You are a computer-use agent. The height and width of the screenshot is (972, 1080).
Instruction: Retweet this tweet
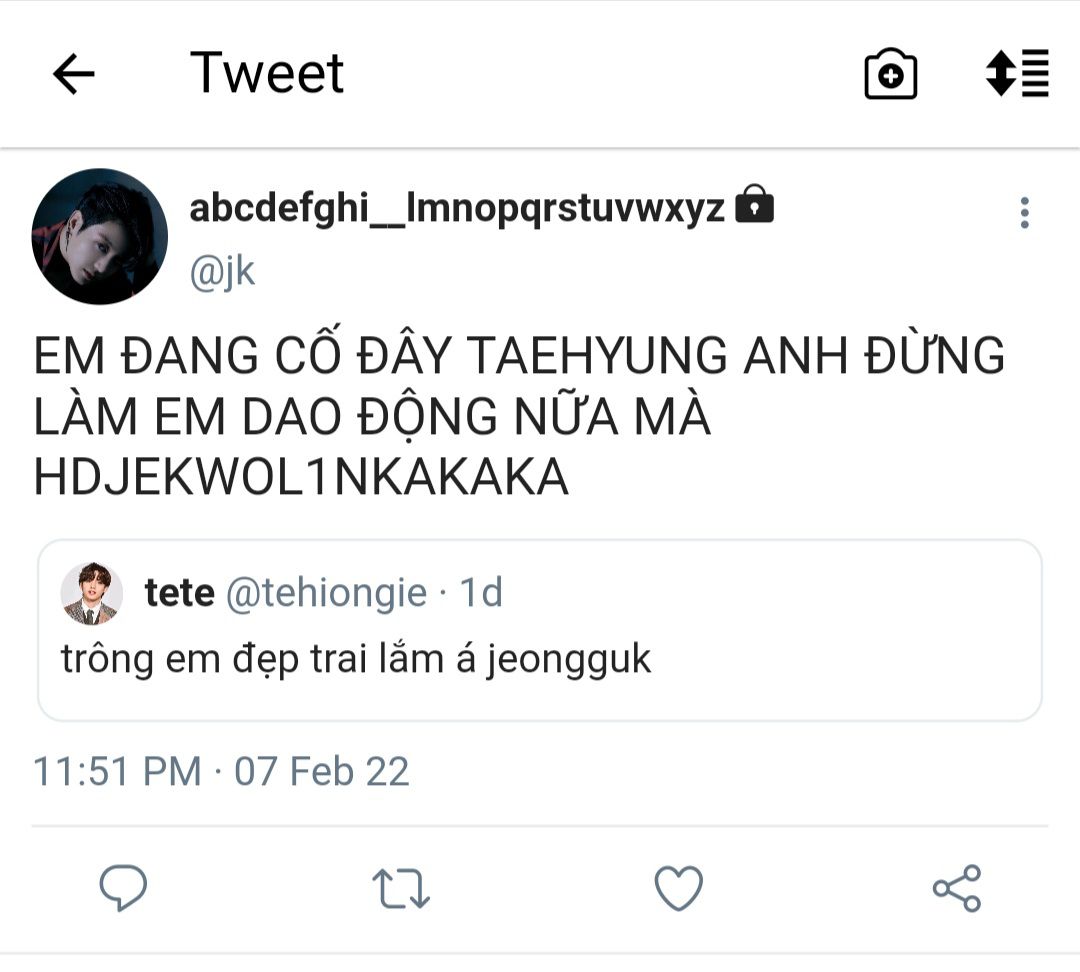point(400,888)
